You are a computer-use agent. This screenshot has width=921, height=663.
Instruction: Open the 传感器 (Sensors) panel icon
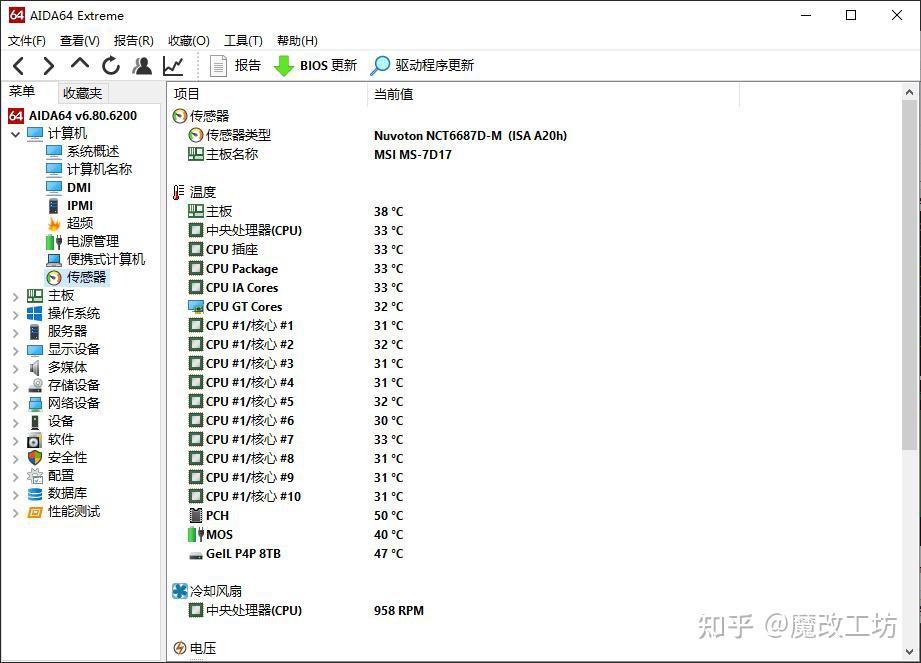(52, 277)
